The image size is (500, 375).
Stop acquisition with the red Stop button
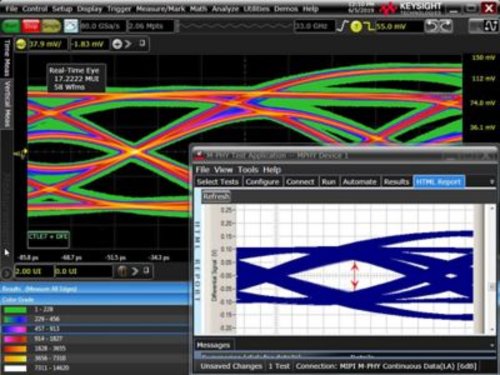(31, 26)
